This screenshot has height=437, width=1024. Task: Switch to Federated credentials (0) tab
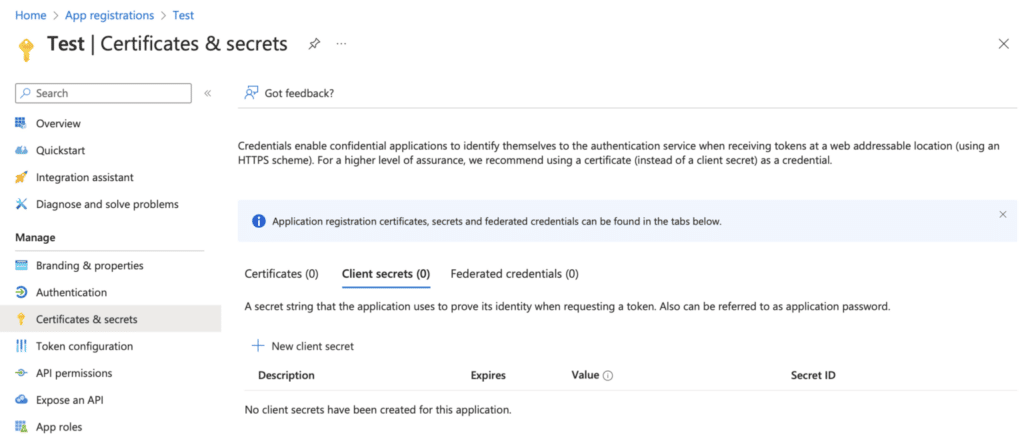[515, 274]
